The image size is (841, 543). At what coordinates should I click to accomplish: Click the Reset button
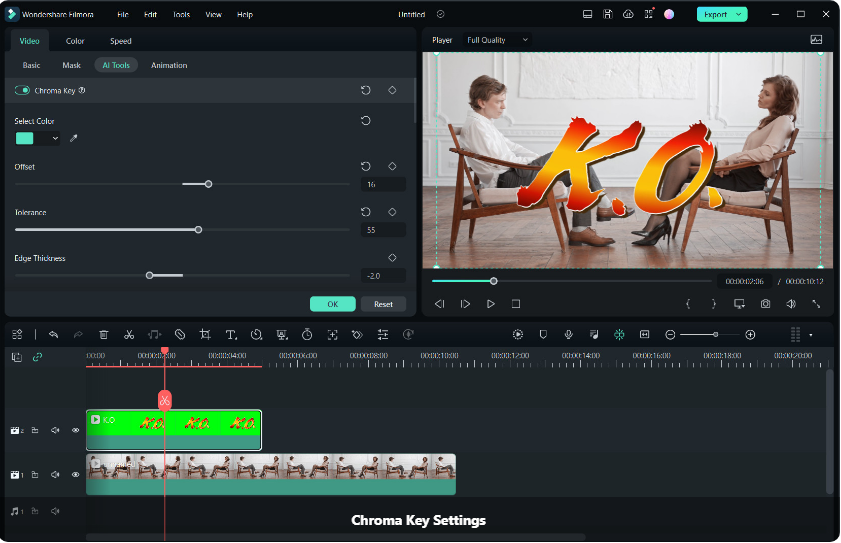[x=383, y=304]
